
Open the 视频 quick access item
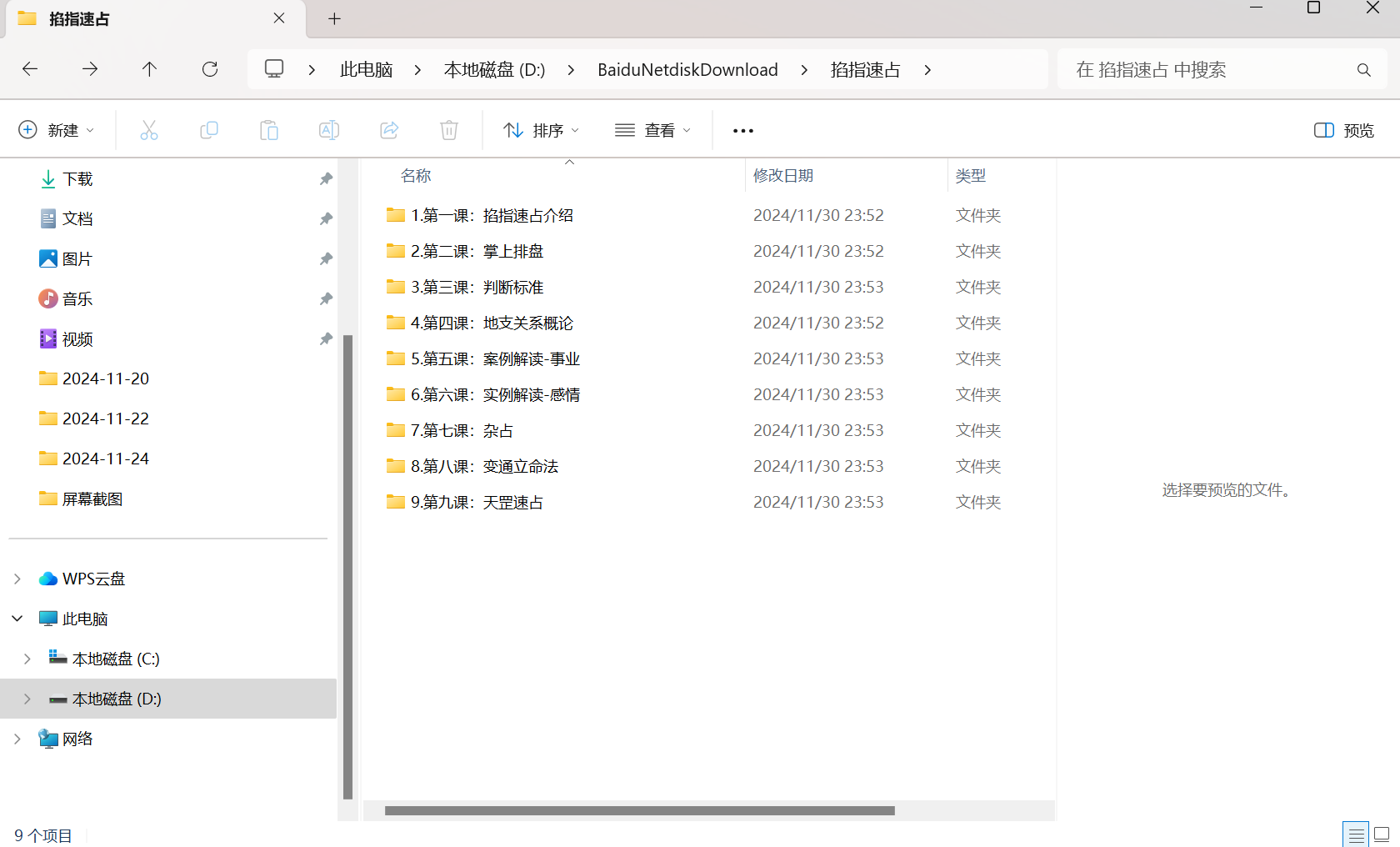(x=77, y=339)
